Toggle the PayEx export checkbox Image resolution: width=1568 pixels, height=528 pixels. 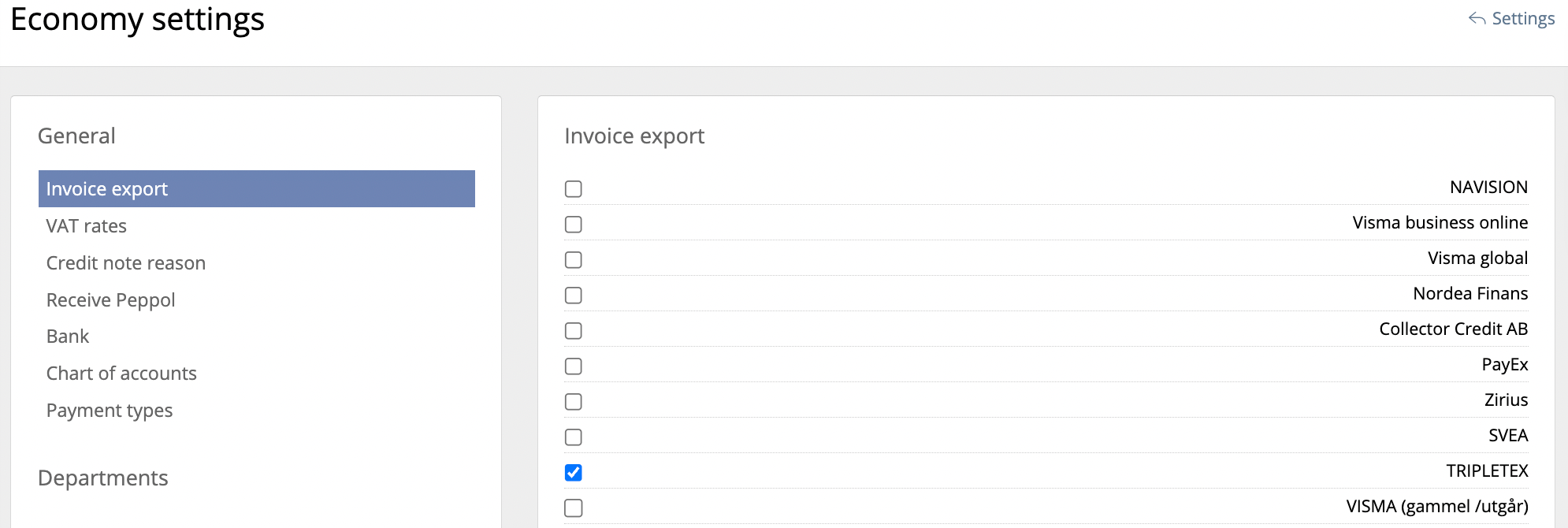coord(574,366)
